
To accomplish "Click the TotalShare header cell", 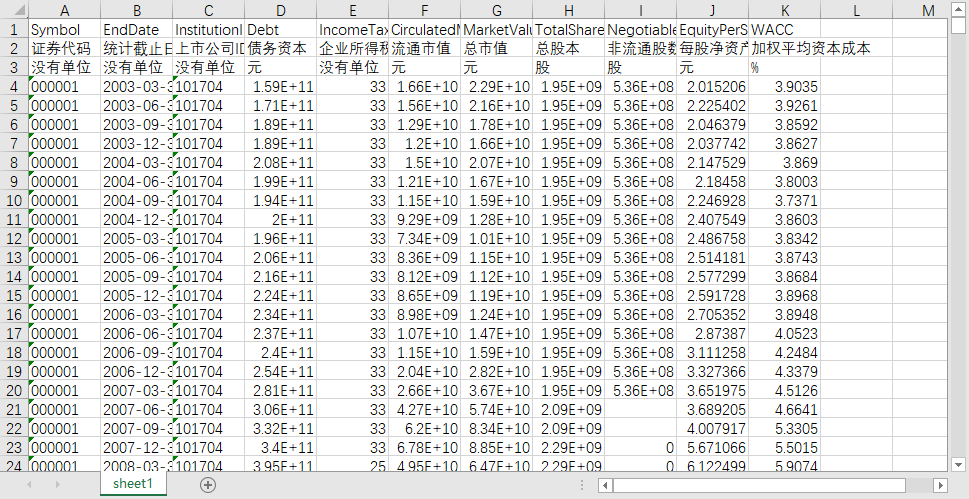I will point(569,29).
